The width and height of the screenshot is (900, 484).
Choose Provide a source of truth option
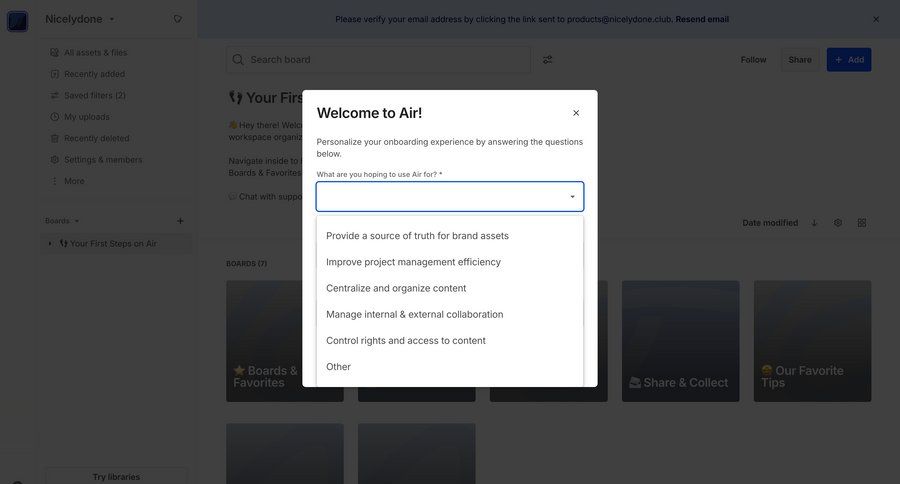[x=417, y=236]
